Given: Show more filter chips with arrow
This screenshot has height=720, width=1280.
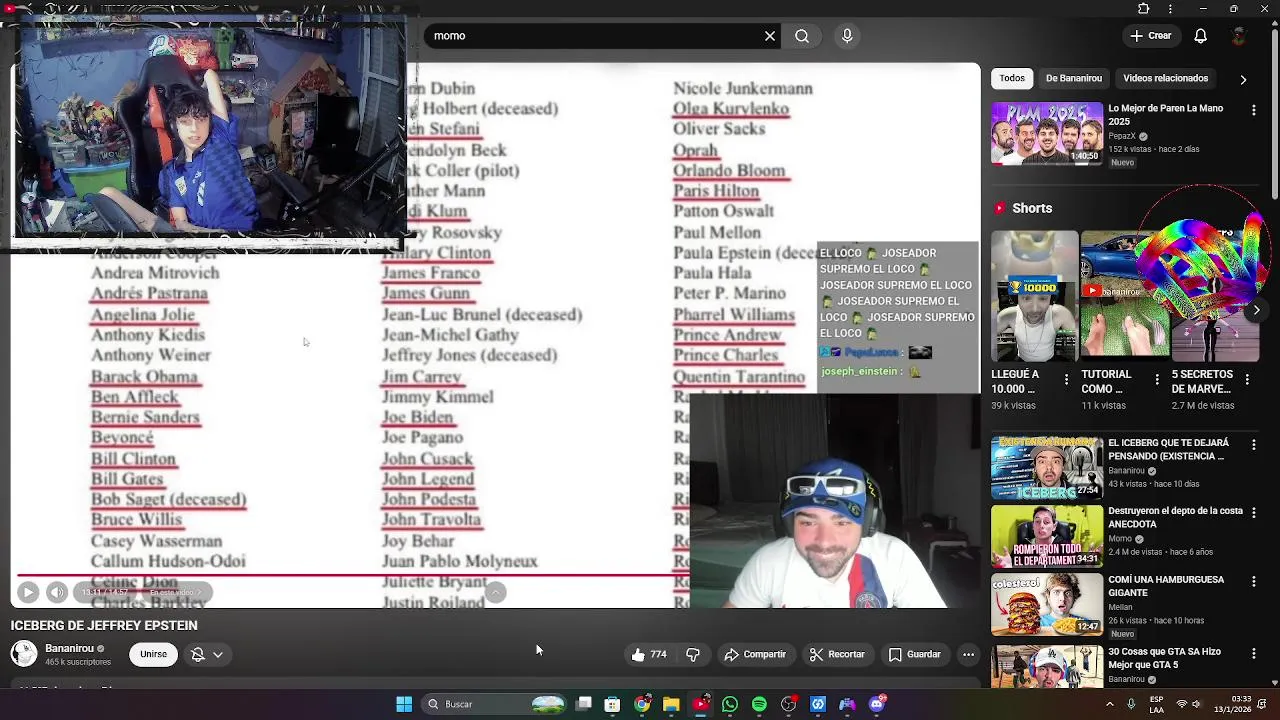Looking at the screenshot, I should pyautogui.click(x=1243, y=79).
